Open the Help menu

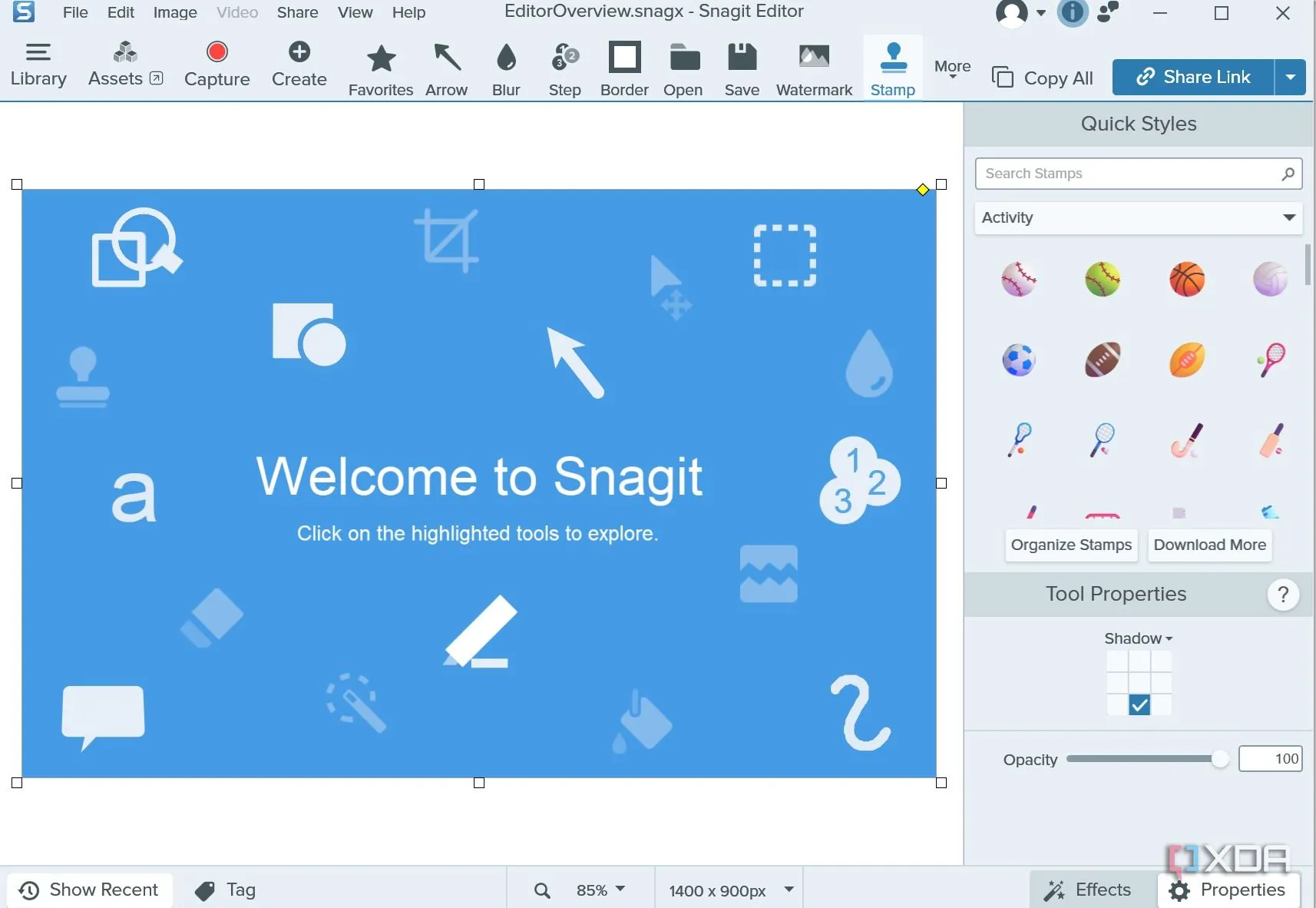click(408, 12)
